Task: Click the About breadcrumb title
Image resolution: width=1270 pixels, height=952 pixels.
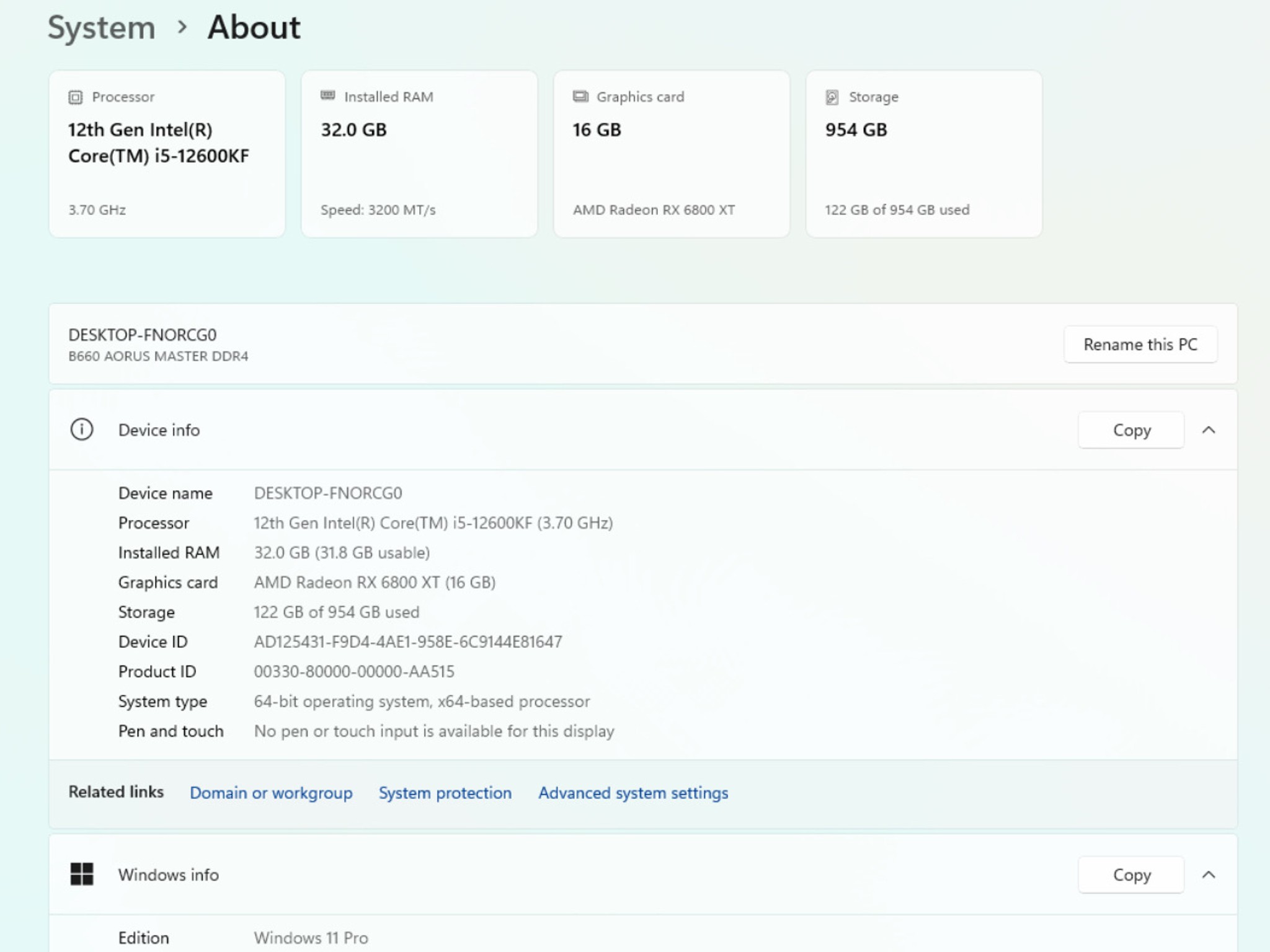Action: click(254, 28)
